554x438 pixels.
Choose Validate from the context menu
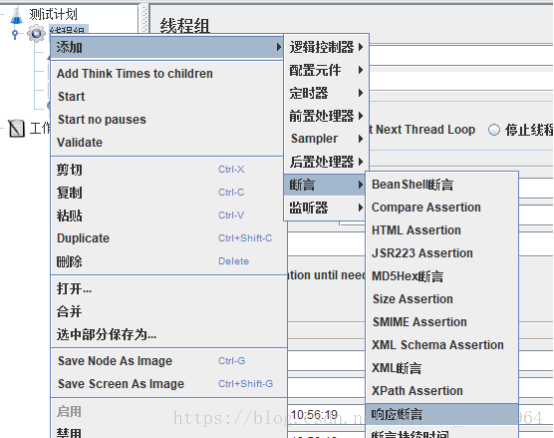coord(167,142)
